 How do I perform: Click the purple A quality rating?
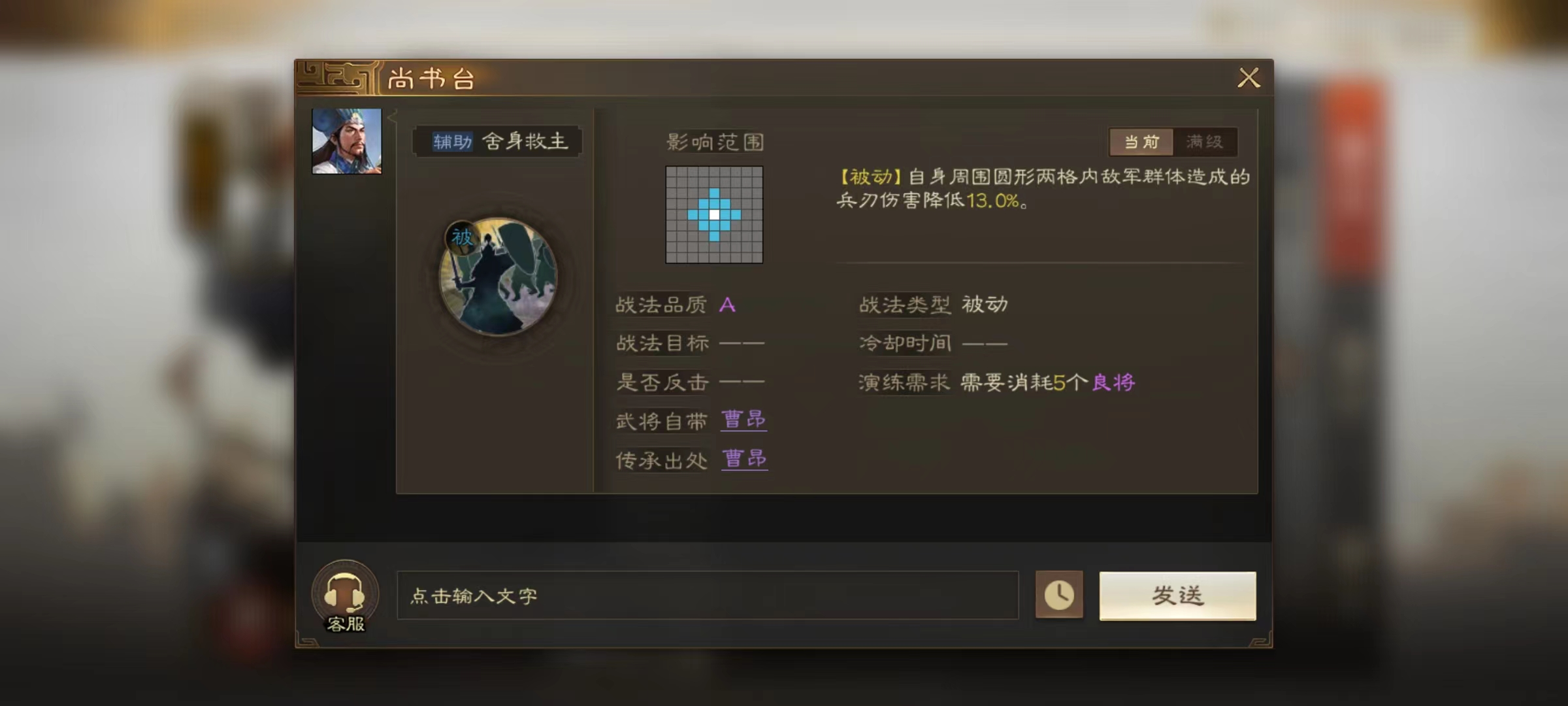727,305
